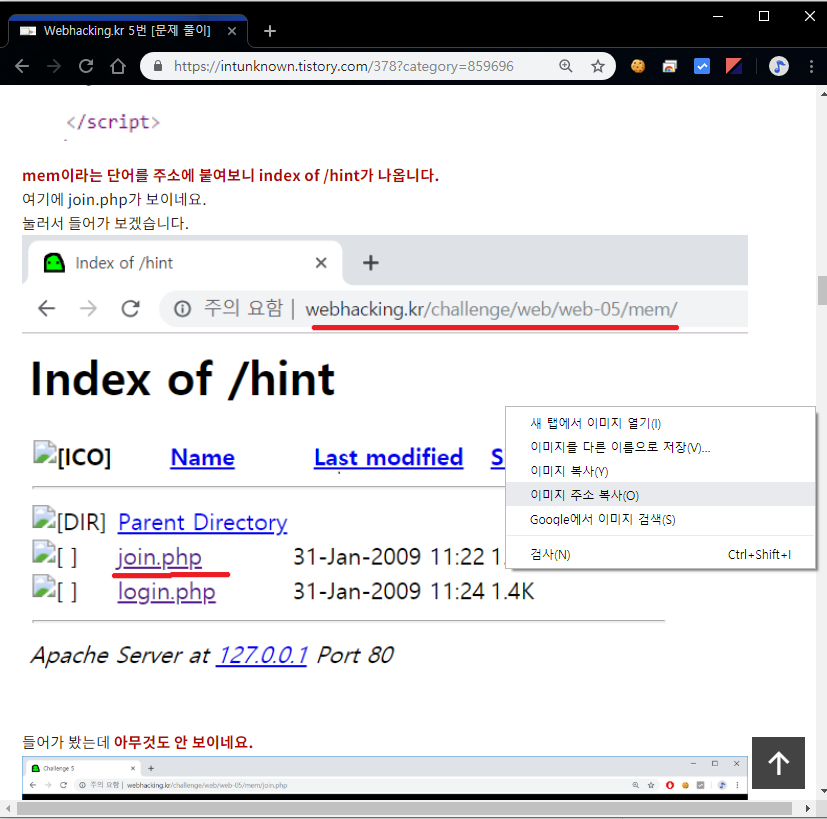827x819 pixels.
Task: Open the rainbow window extension icon
Action: coord(670,66)
